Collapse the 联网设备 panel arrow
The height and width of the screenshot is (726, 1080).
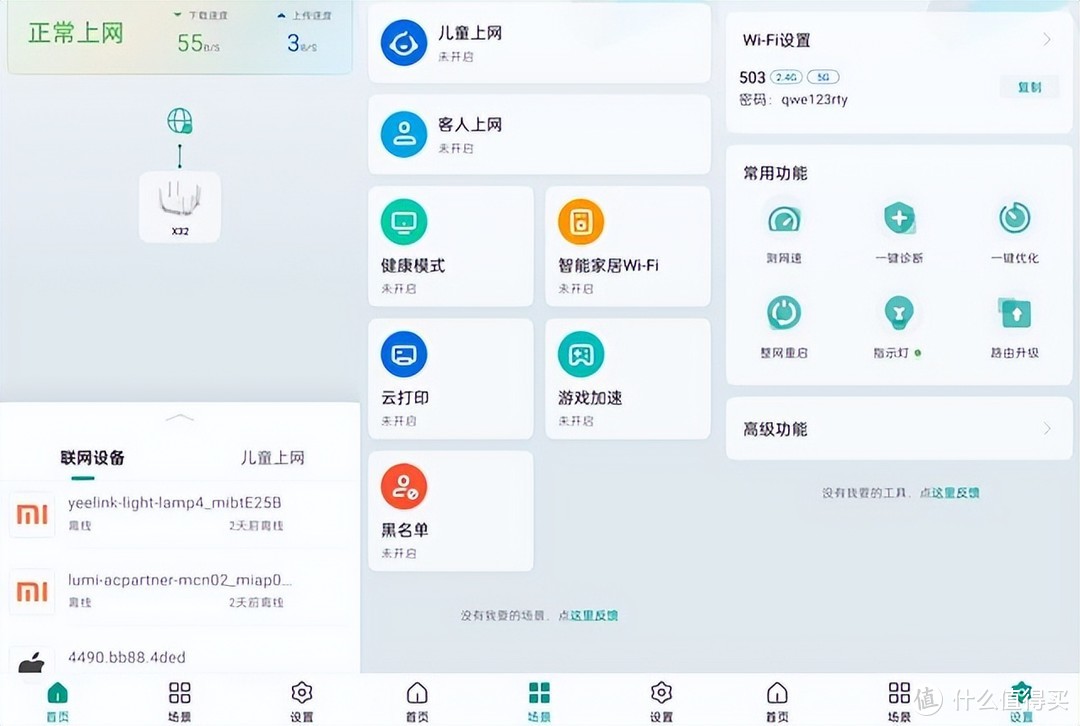(180, 417)
